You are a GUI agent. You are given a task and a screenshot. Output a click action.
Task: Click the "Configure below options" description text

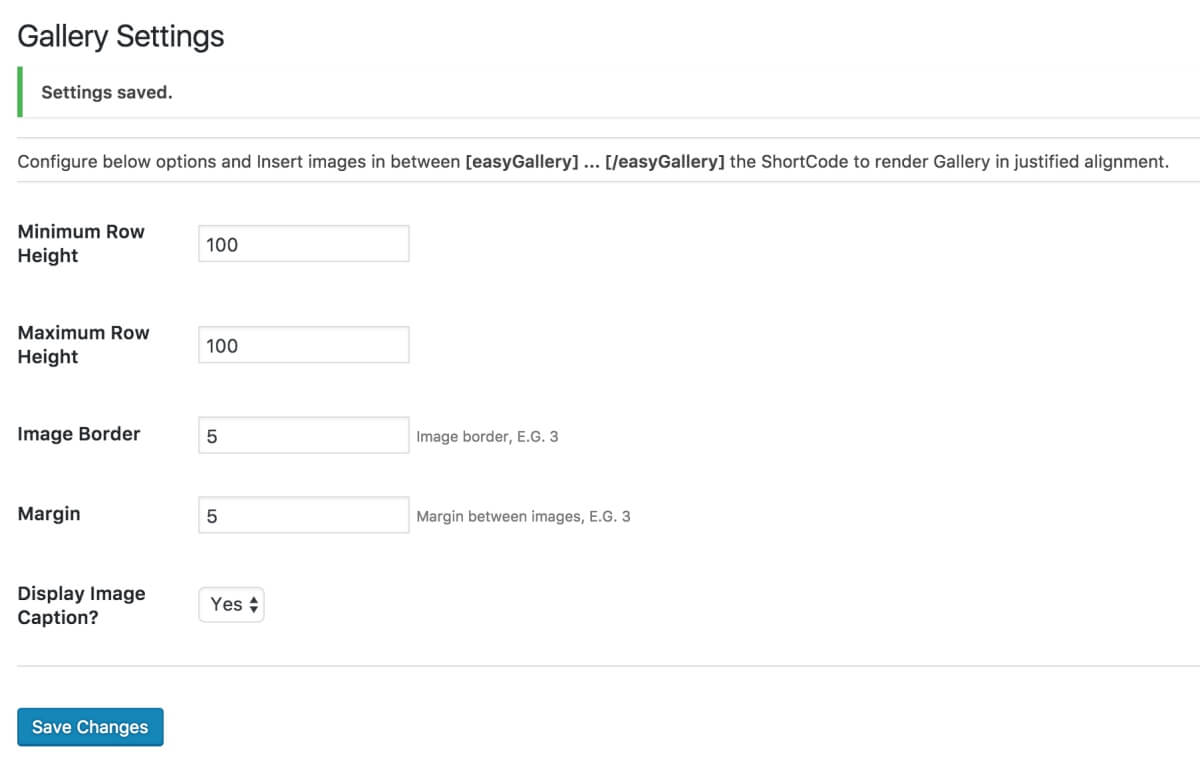click(120, 161)
